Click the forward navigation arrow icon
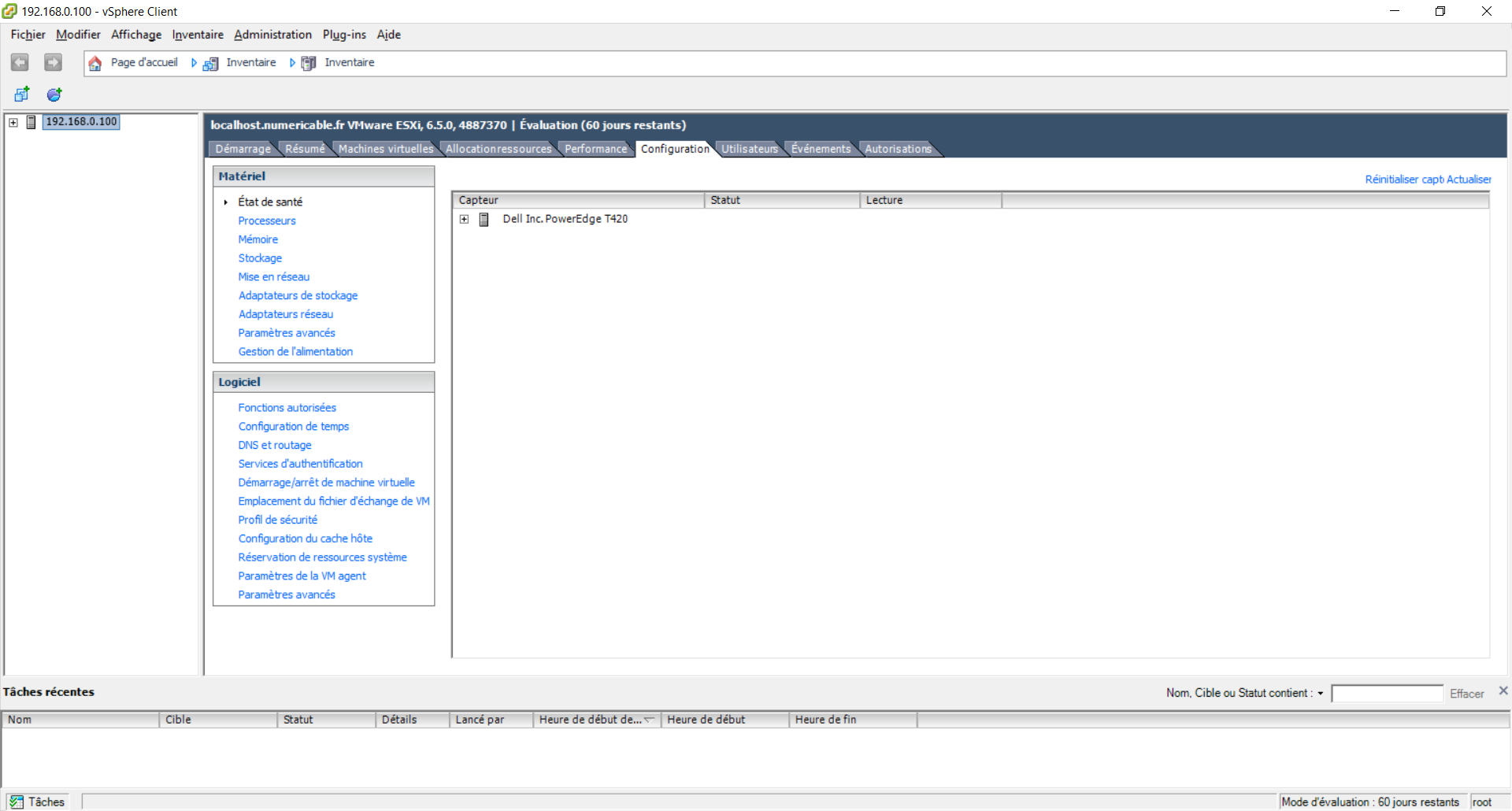 (53, 62)
